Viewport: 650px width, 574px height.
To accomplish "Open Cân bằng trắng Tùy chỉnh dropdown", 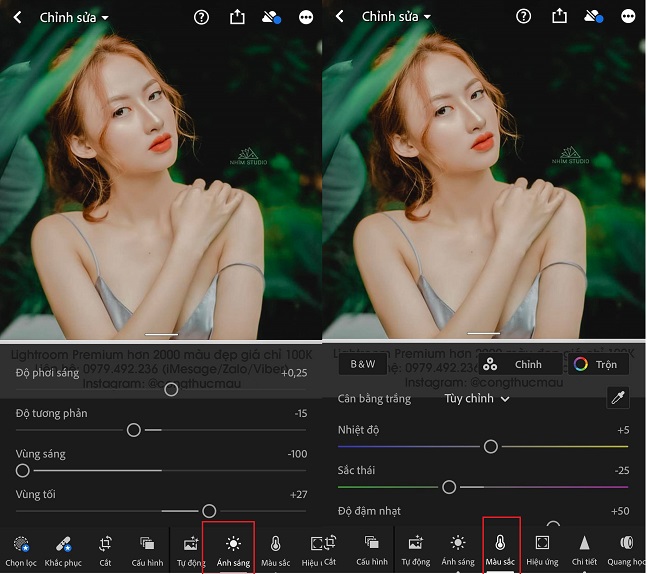I will coord(477,398).
